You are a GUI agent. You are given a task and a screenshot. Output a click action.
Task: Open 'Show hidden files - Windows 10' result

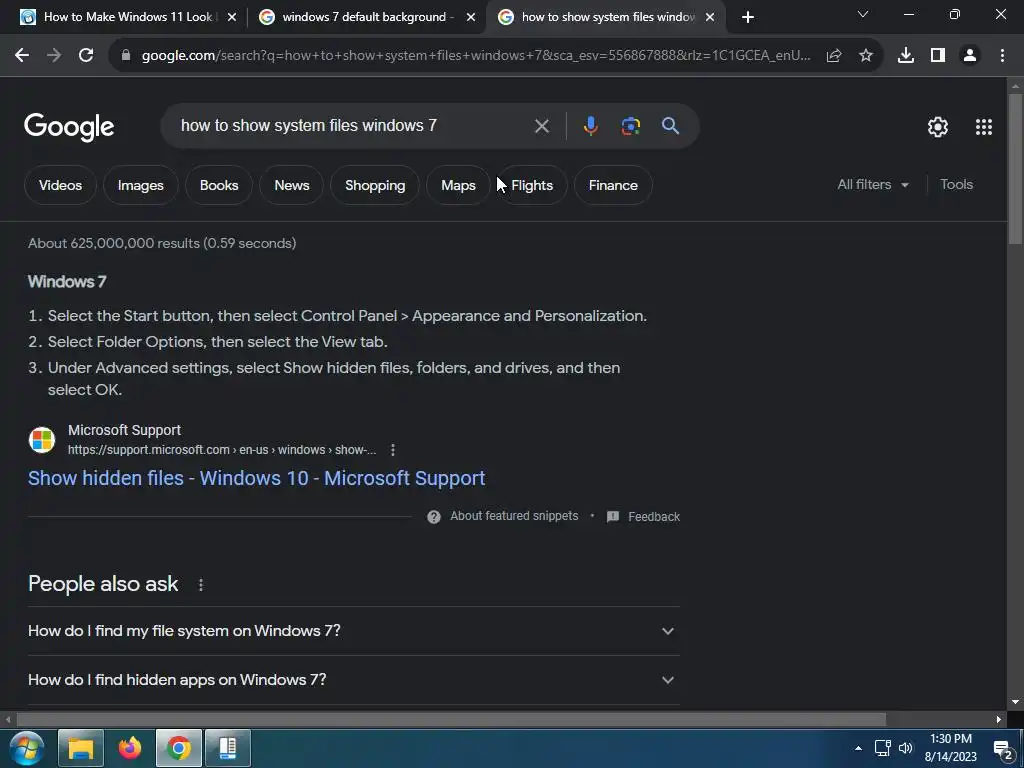[257, 478]
